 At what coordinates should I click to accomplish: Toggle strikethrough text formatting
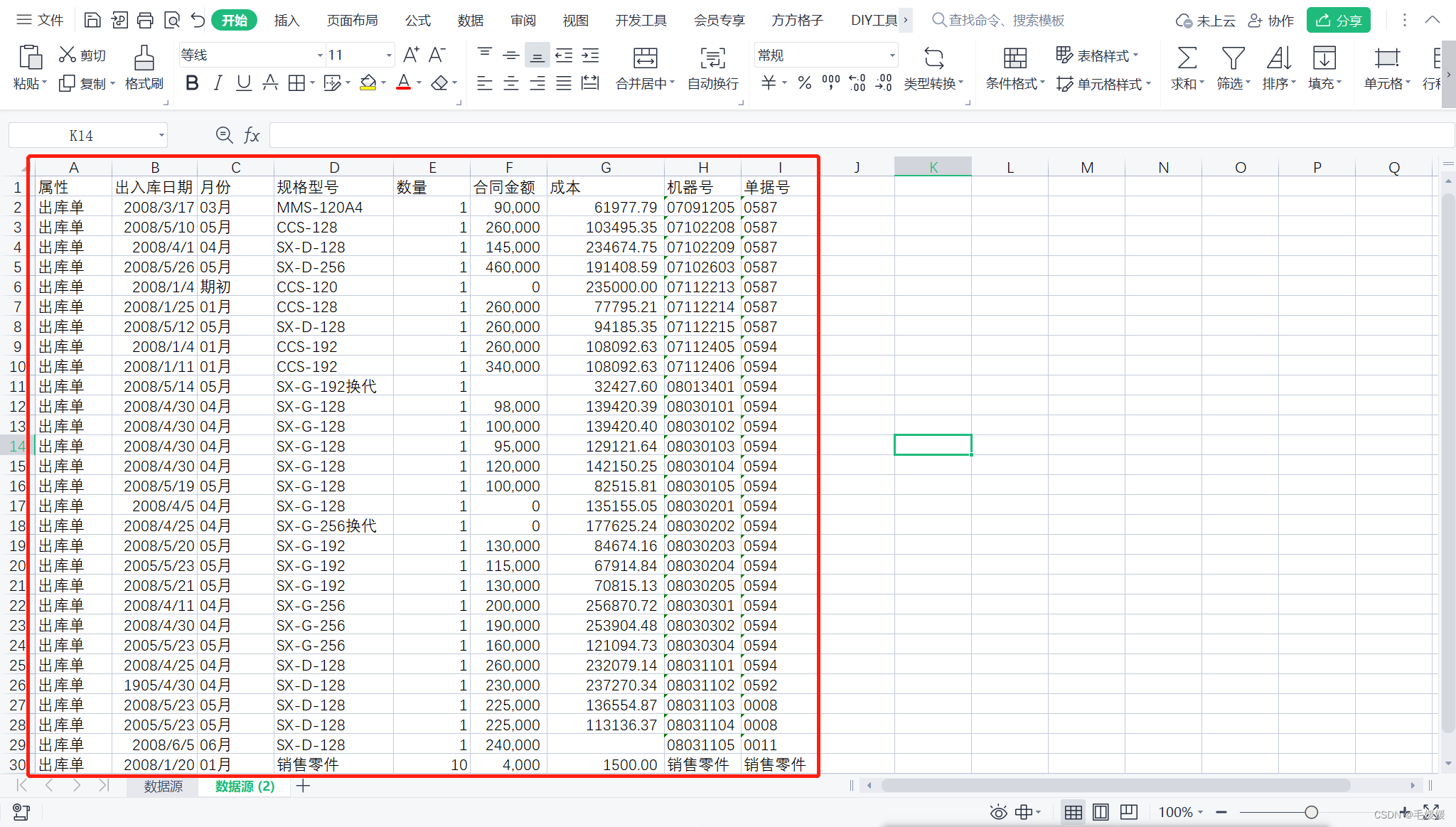pos(270,83)
